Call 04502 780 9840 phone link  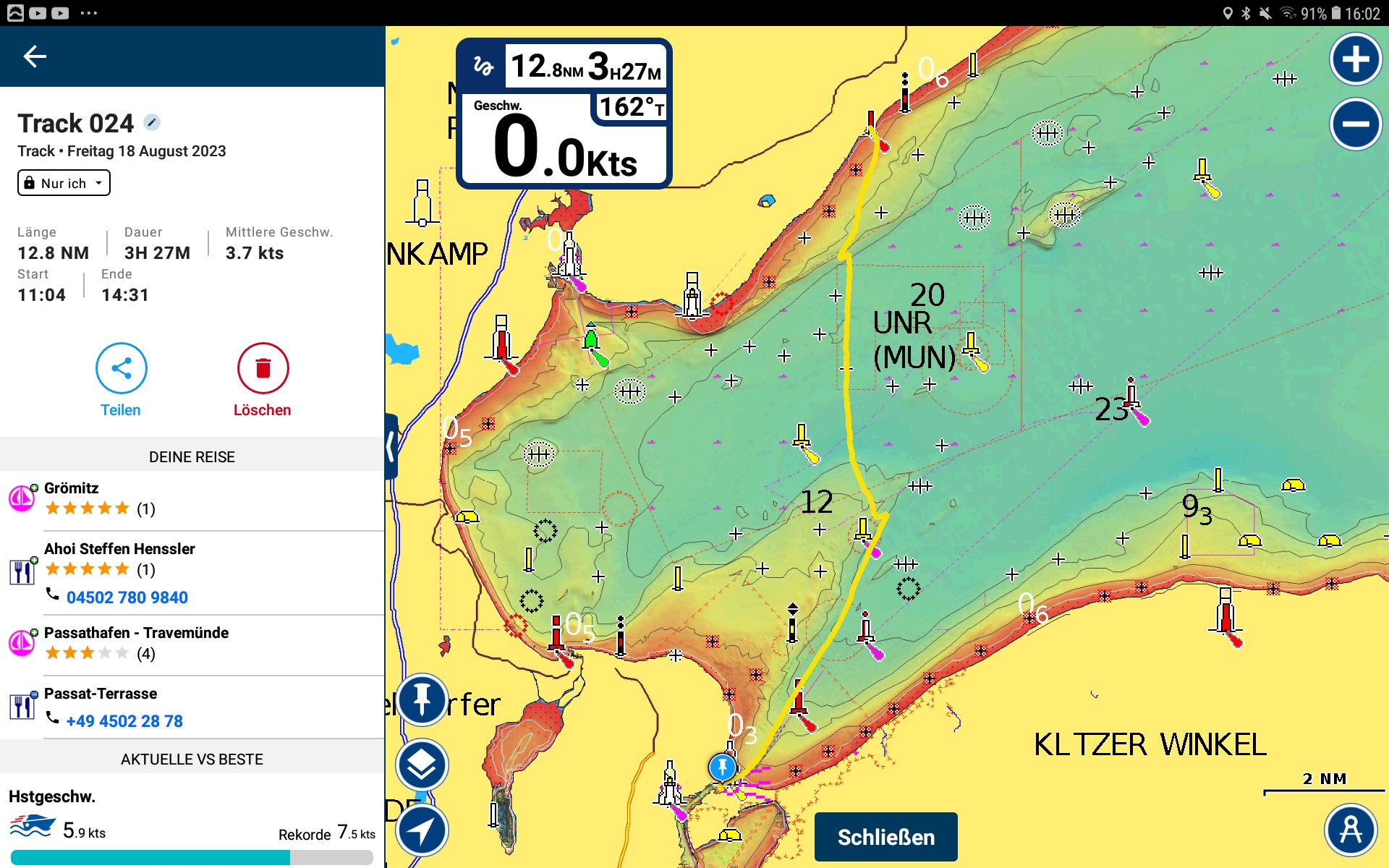click(x=127, y=597)
